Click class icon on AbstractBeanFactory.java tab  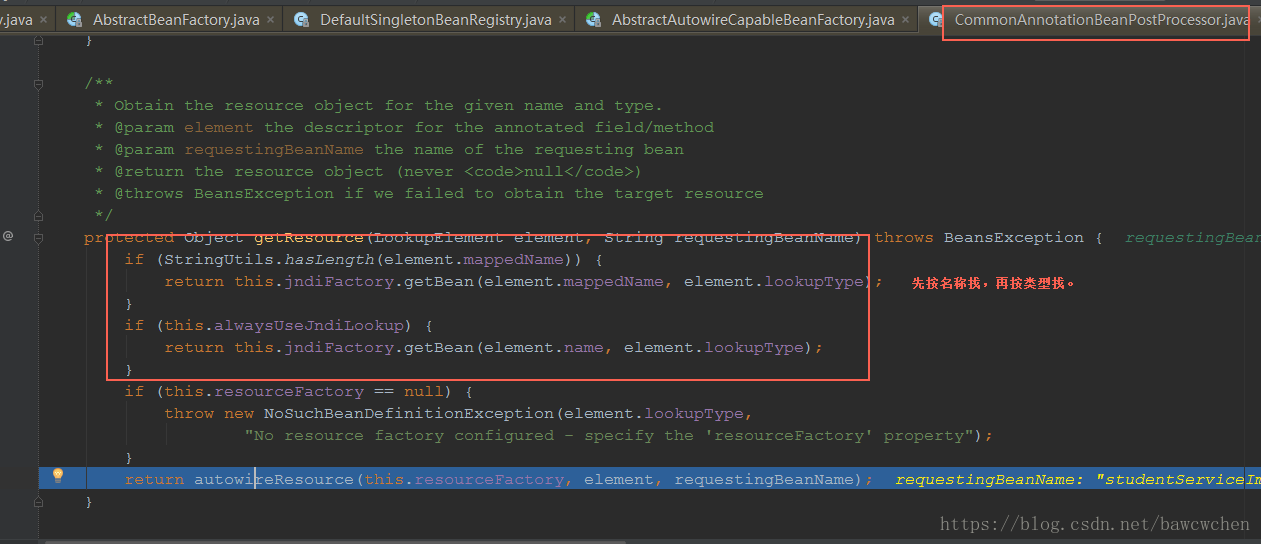pyautogui.click(x=73, y=19)
